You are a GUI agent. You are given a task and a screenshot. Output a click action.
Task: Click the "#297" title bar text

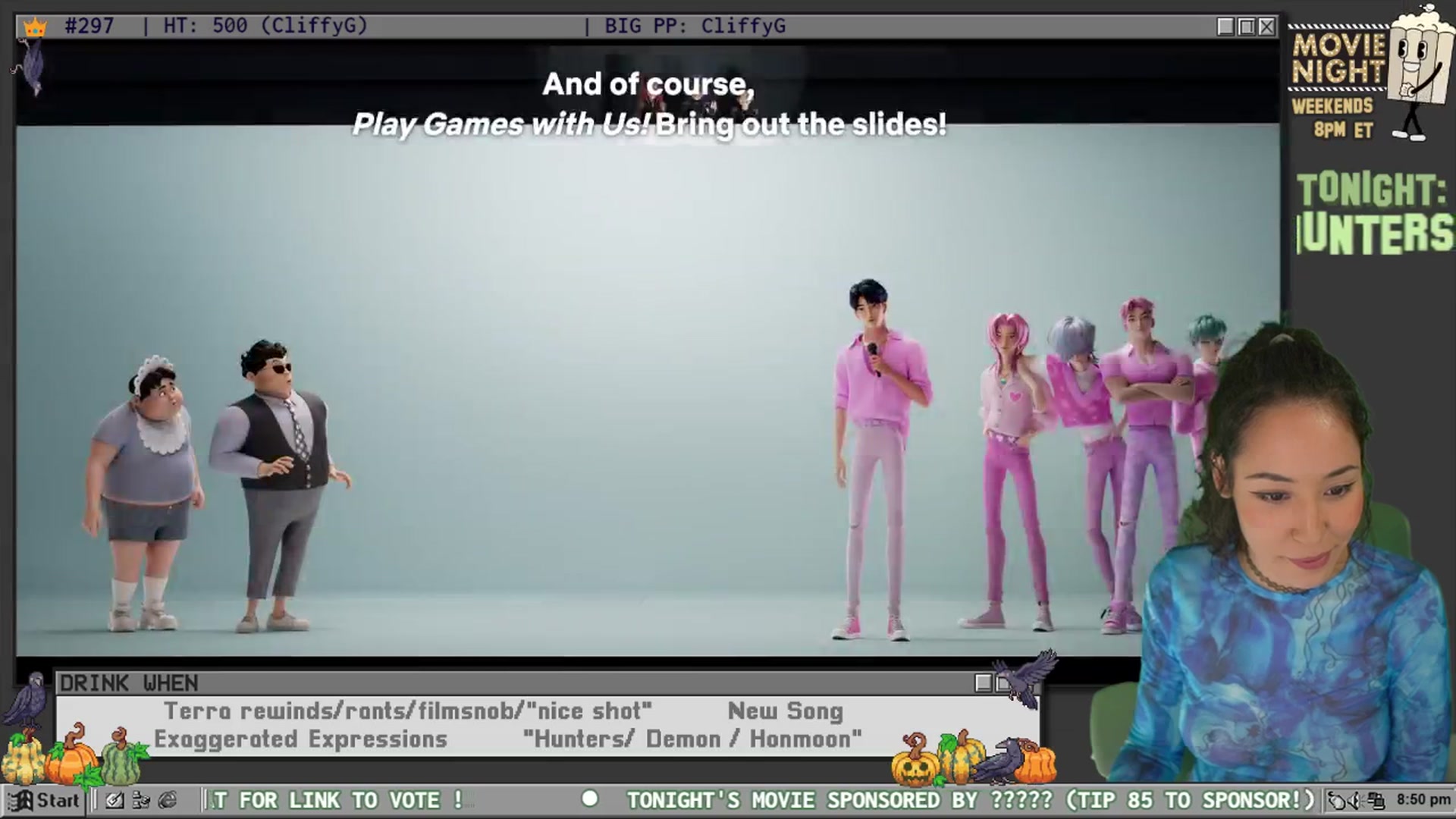click(89, 26)
